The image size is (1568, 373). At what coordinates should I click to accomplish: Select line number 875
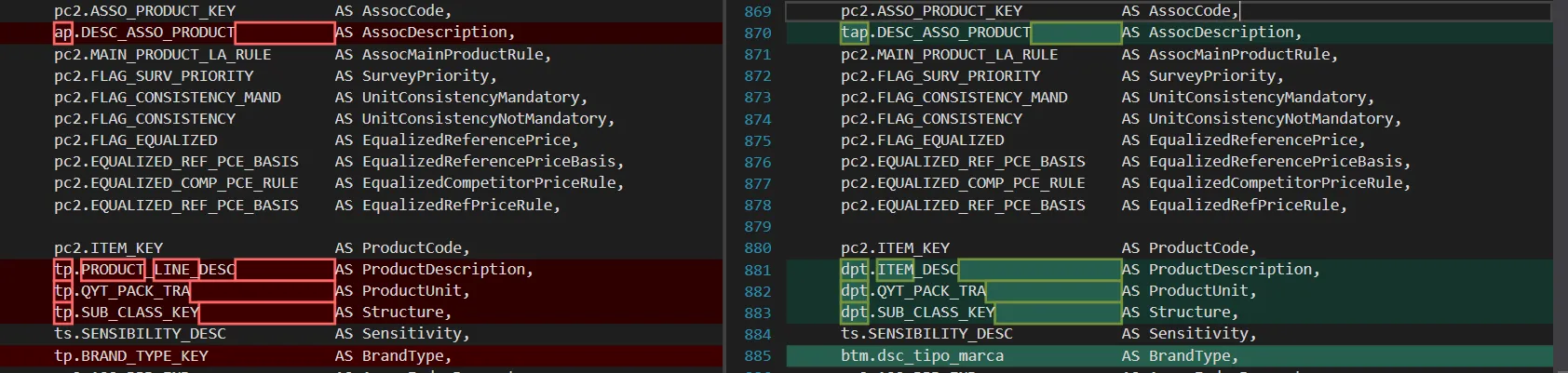coord(757,140)
